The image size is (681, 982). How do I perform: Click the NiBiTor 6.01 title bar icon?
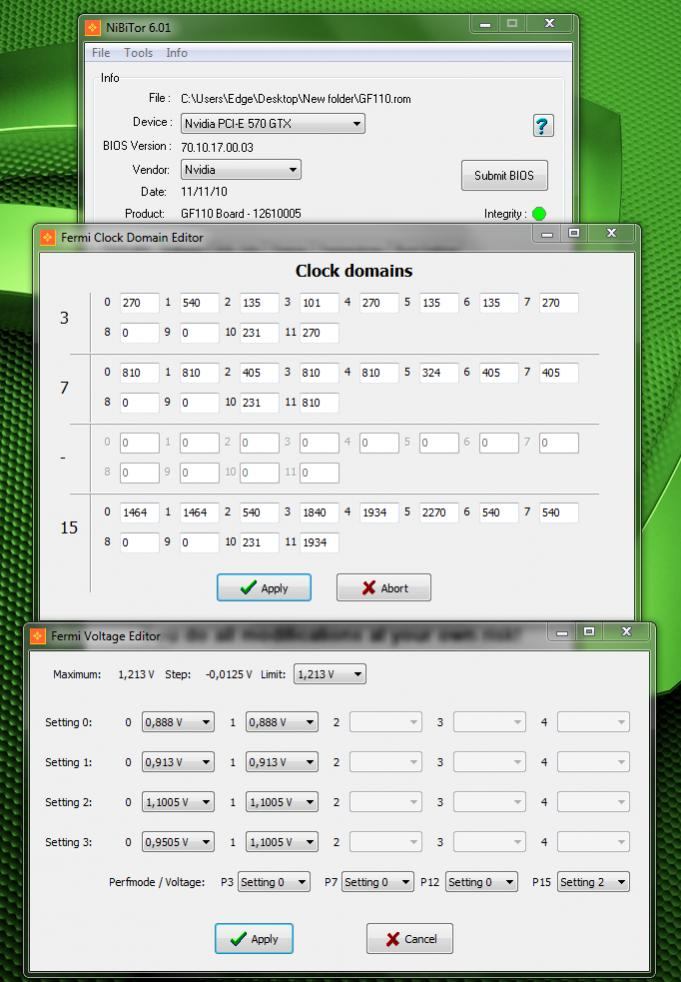(x=93, y=28)
